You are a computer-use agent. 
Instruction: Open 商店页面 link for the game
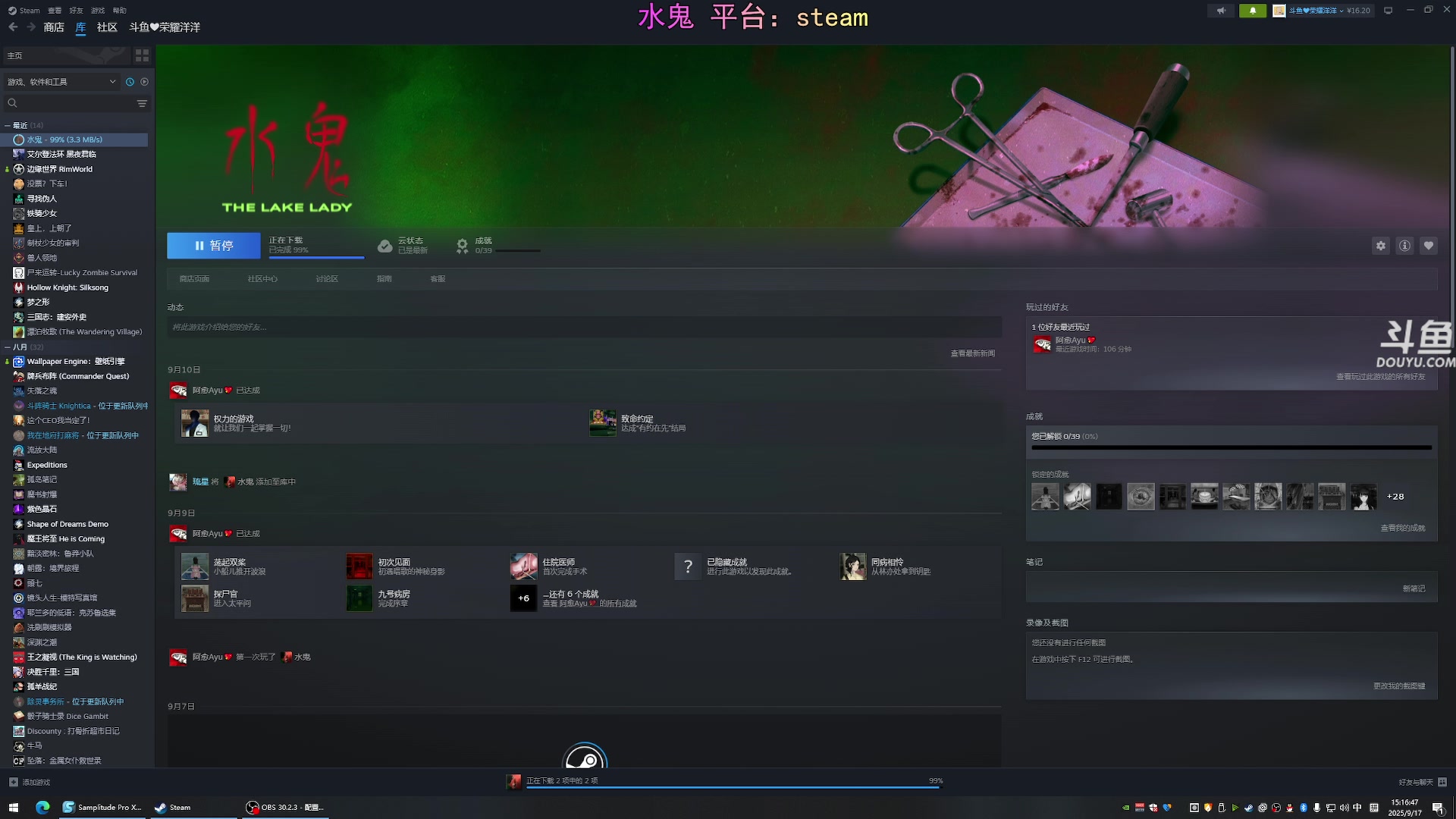pos(194,279)
